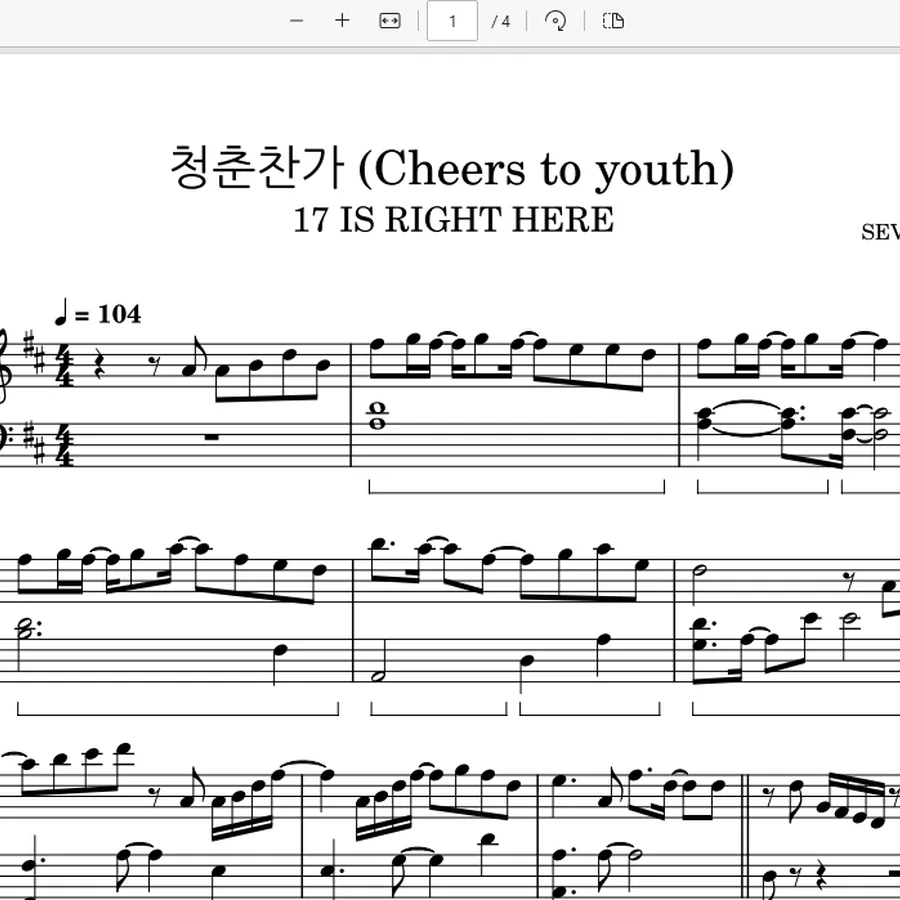
Task: Click the whole-note chord in measure two
Action: (x=378, y=417)
